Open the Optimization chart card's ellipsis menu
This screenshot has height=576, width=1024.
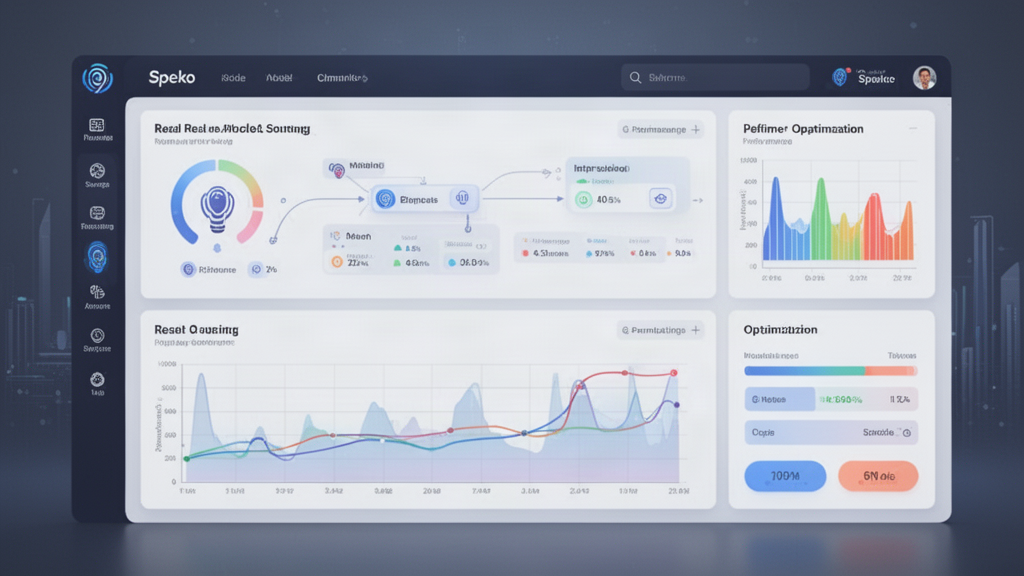click(x=913, y=129)
